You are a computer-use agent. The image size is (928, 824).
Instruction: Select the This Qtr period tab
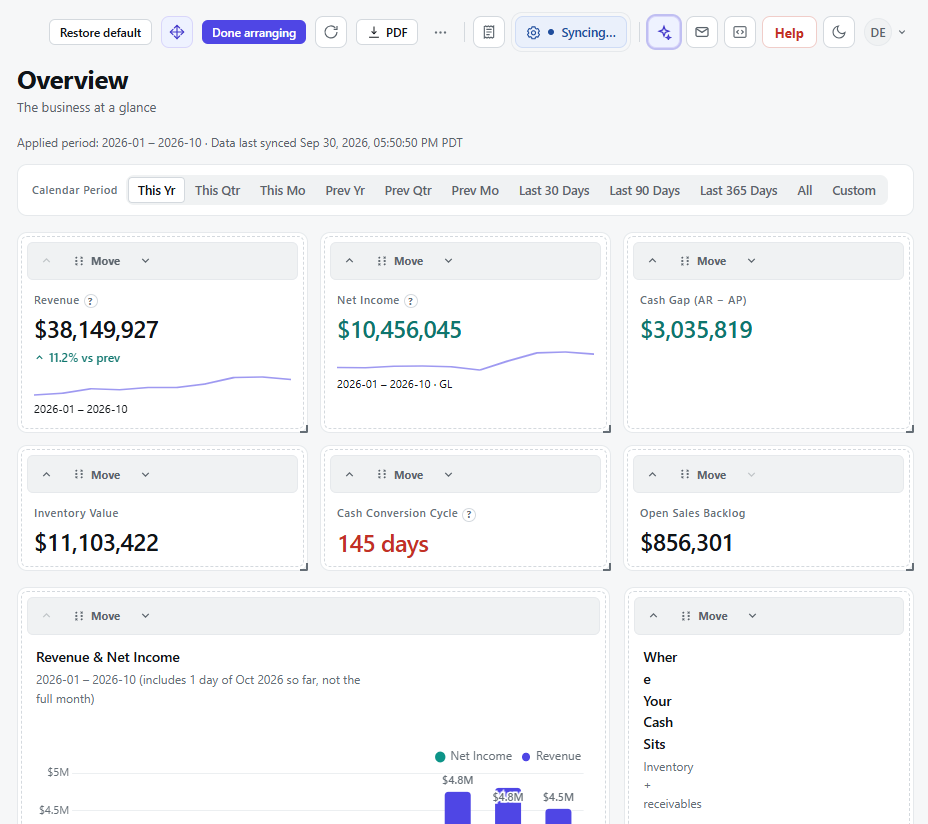click(x=218, y=191)
